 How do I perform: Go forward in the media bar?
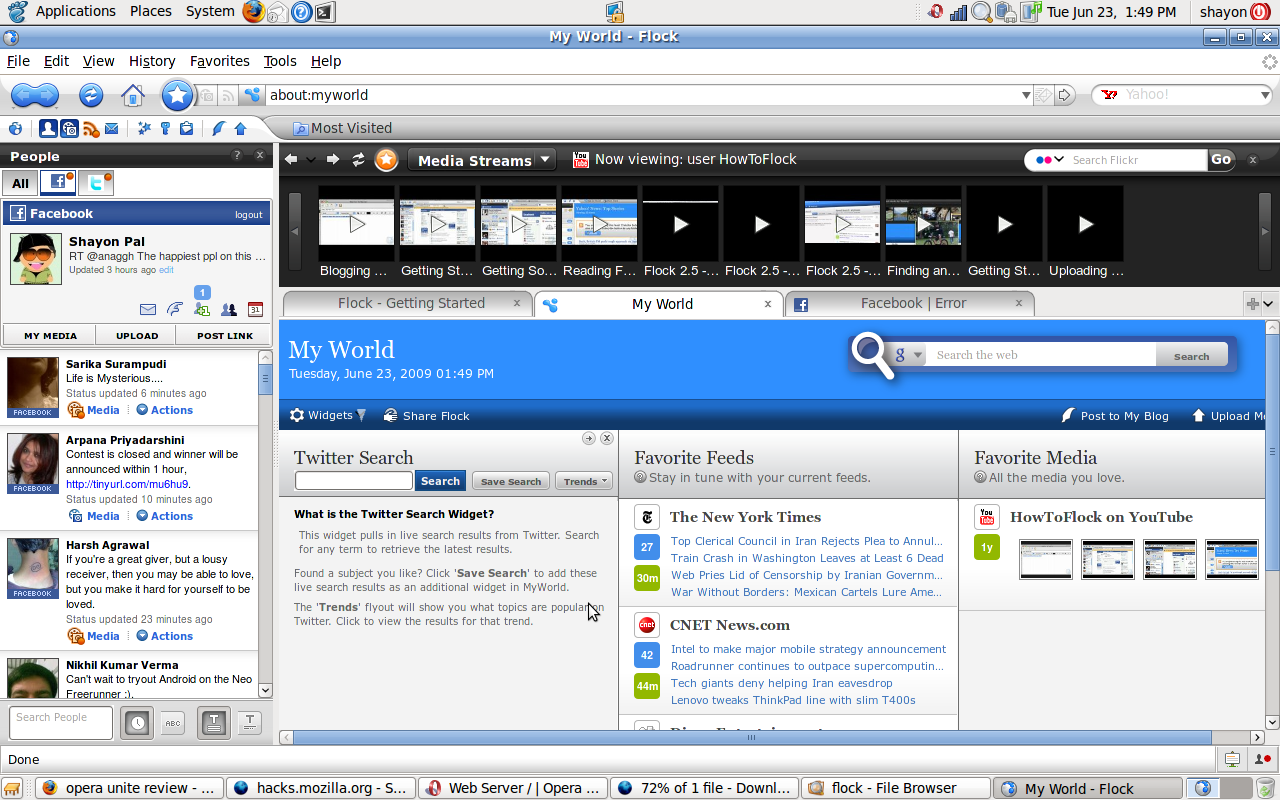coord(334,159)
